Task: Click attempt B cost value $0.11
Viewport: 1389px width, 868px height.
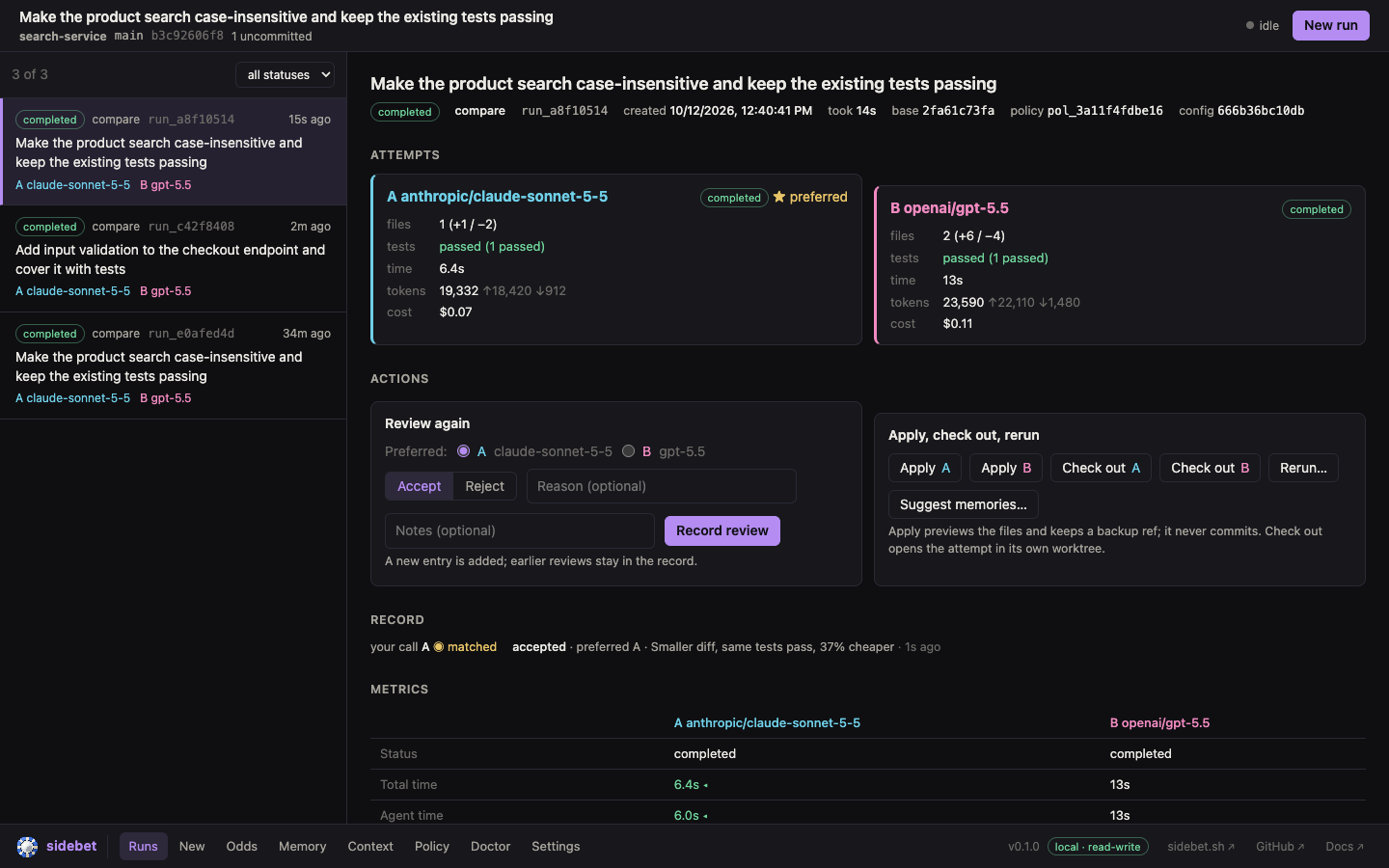Action: point(958,324)
